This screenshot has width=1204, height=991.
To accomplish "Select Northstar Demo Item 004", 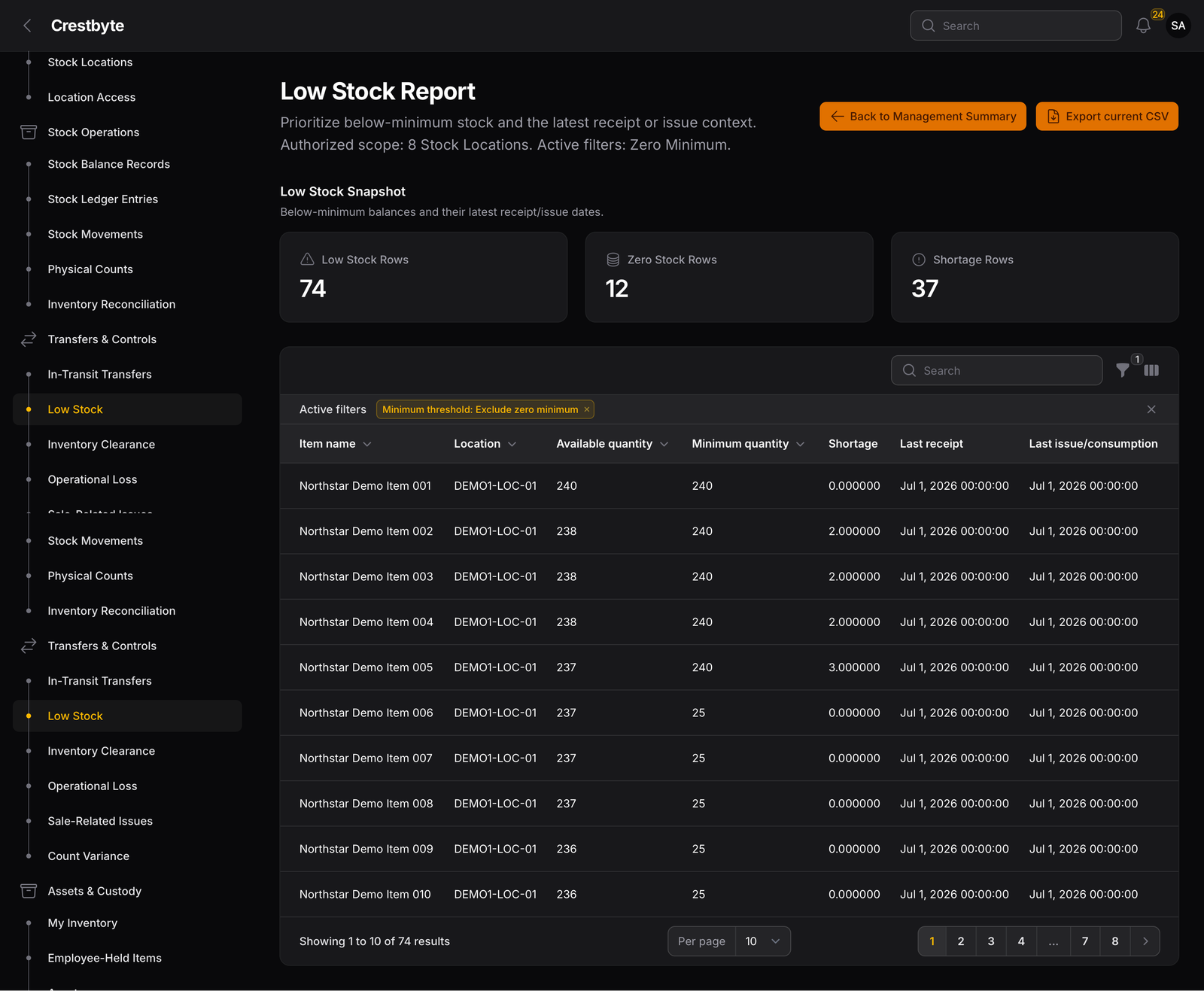I will [366, 622].
